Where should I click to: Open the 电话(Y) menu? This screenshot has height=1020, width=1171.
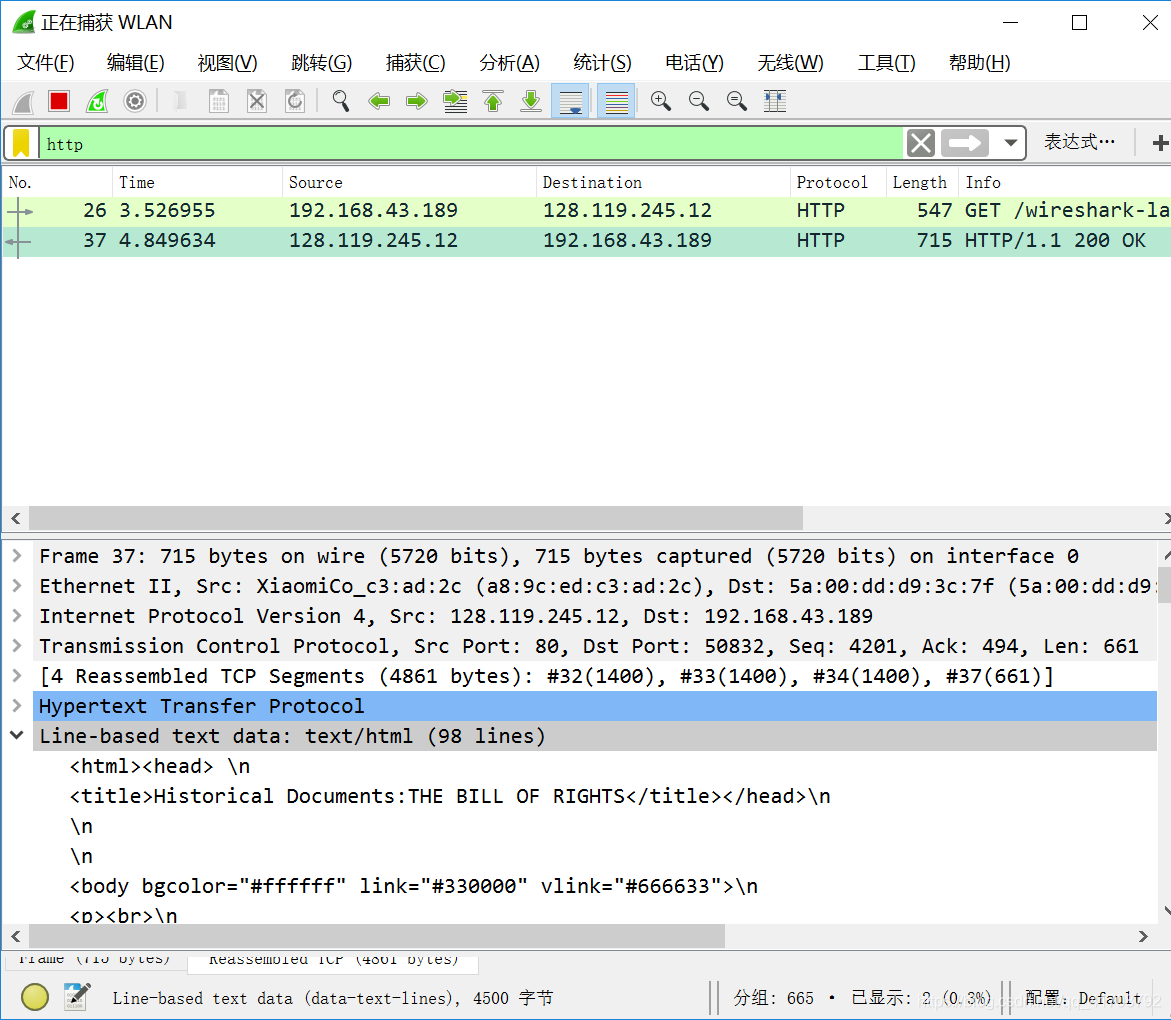pos(695,63)
